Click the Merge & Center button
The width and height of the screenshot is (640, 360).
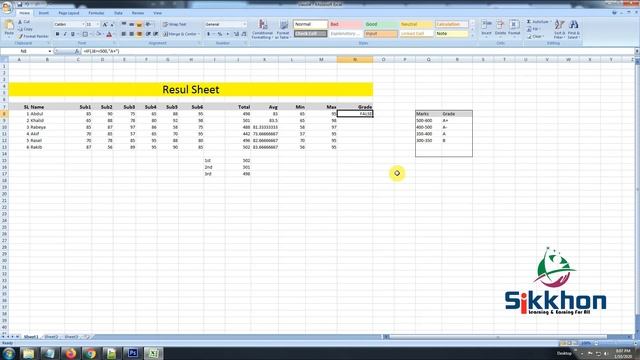(179, 34)
